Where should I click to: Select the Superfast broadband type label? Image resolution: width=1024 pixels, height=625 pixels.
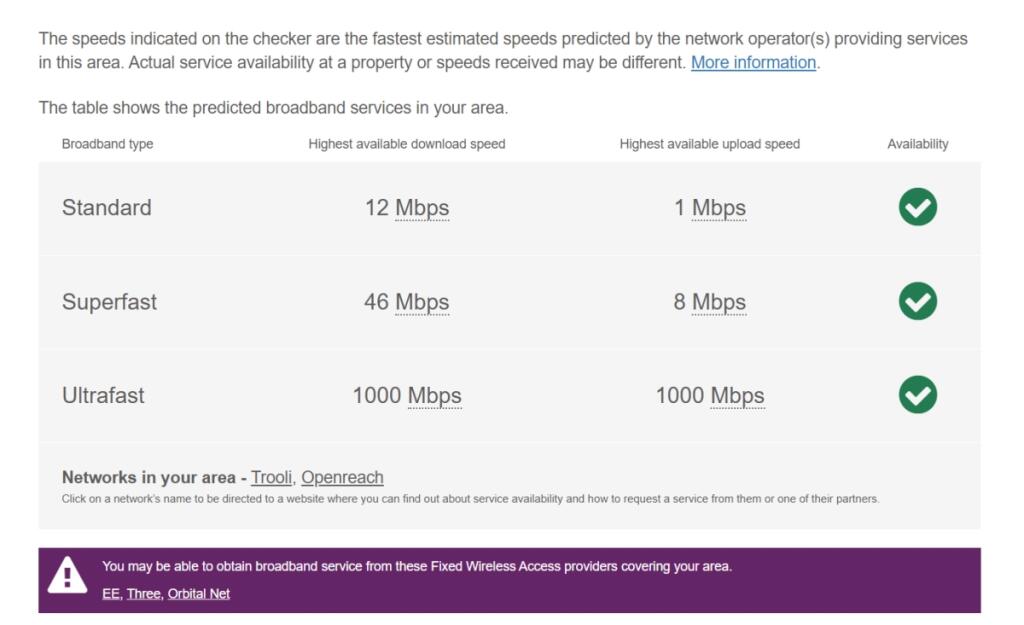pyautogui.click(x=109, y=302)
